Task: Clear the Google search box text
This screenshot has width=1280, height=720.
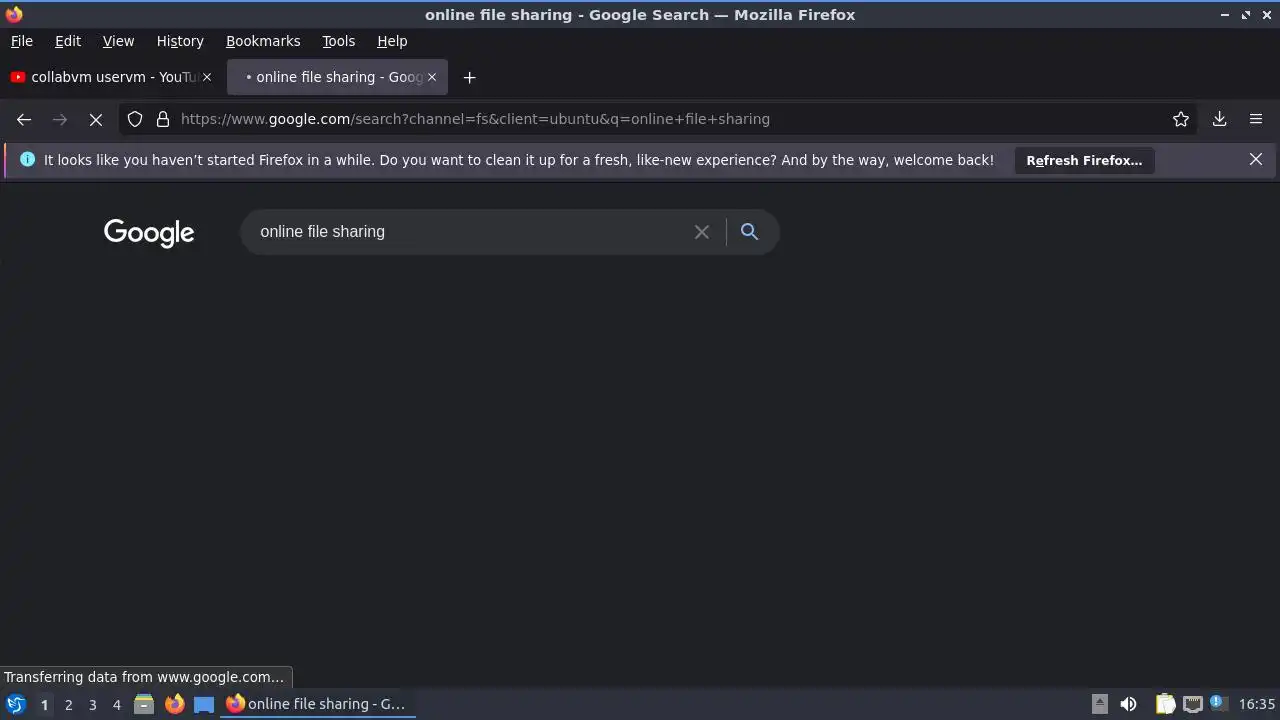Action: pos(702,232)
